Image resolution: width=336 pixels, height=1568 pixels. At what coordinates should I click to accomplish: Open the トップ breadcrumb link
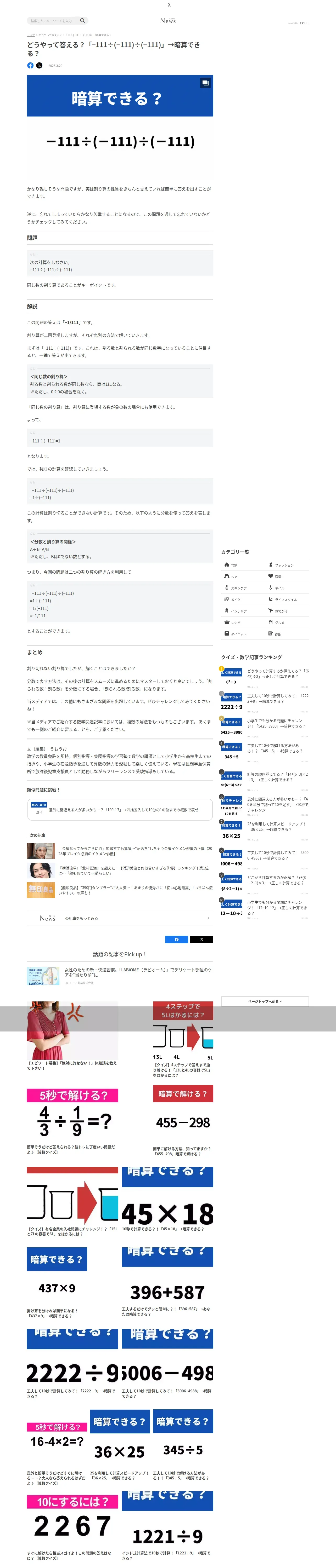[31, 35]
